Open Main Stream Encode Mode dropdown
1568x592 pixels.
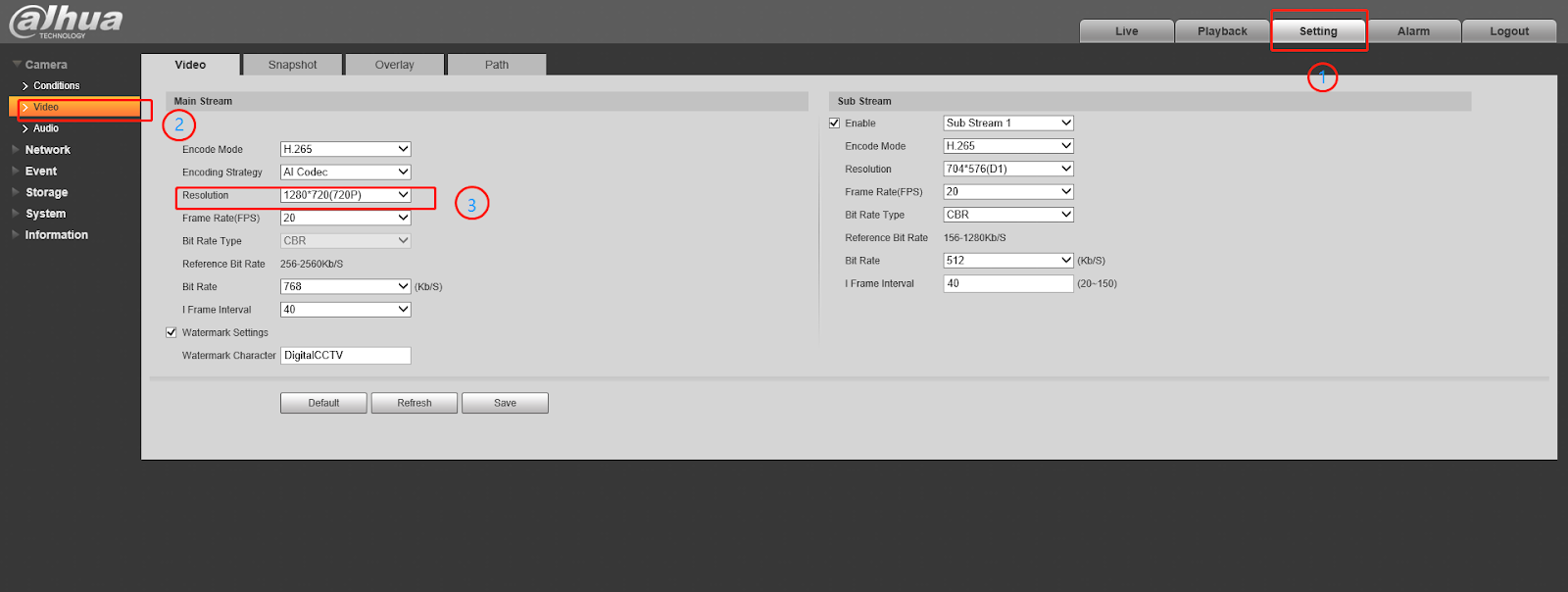(345, 150)
